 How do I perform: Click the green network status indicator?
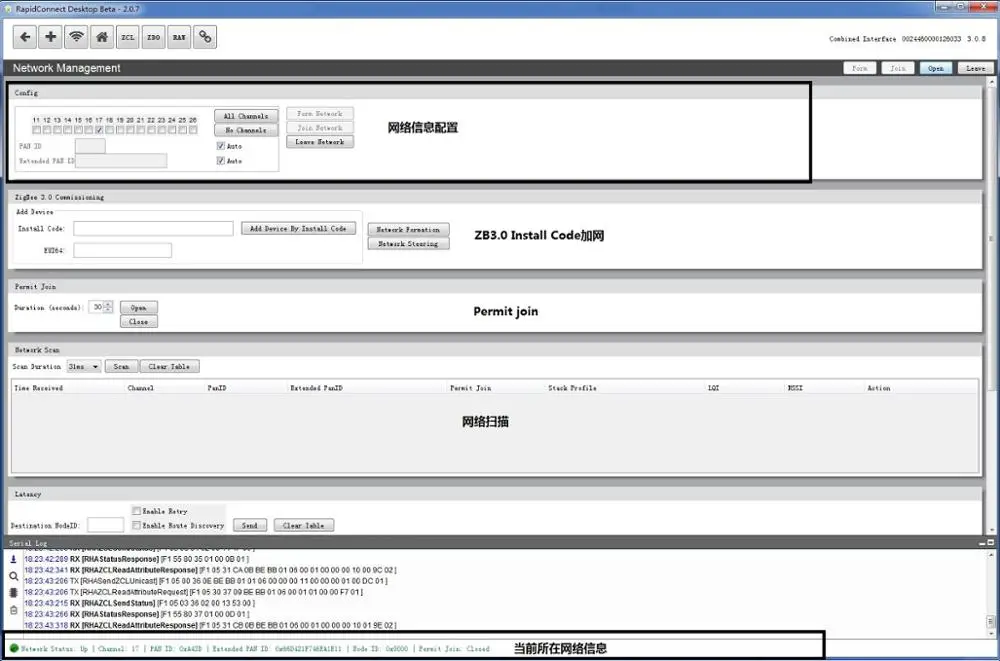pyautogui.click(x=14, y=648)
